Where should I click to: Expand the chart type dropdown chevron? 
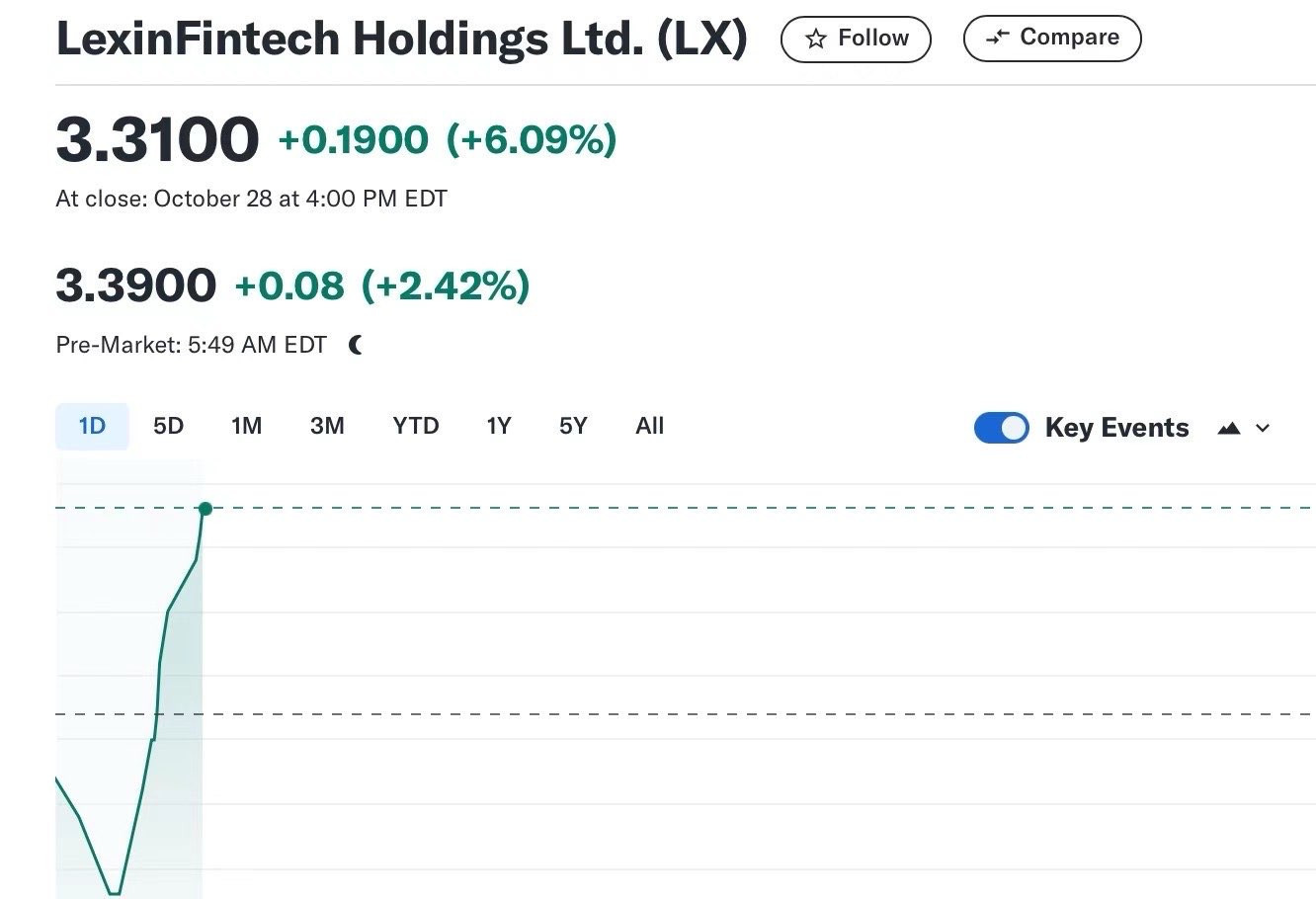pyautogui.click(x=1263, y=428)
